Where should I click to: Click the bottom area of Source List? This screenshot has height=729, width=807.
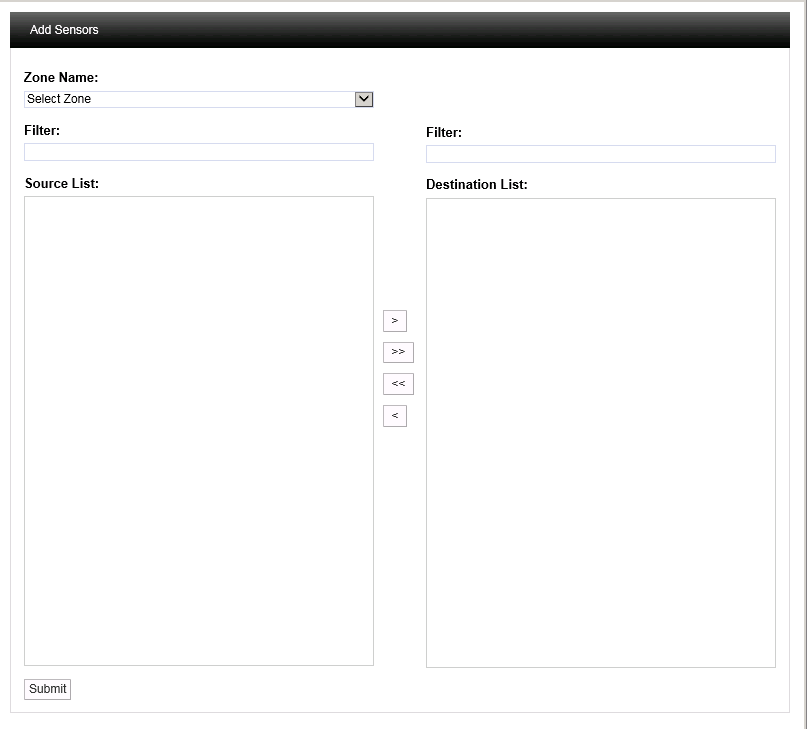[198, 640]
